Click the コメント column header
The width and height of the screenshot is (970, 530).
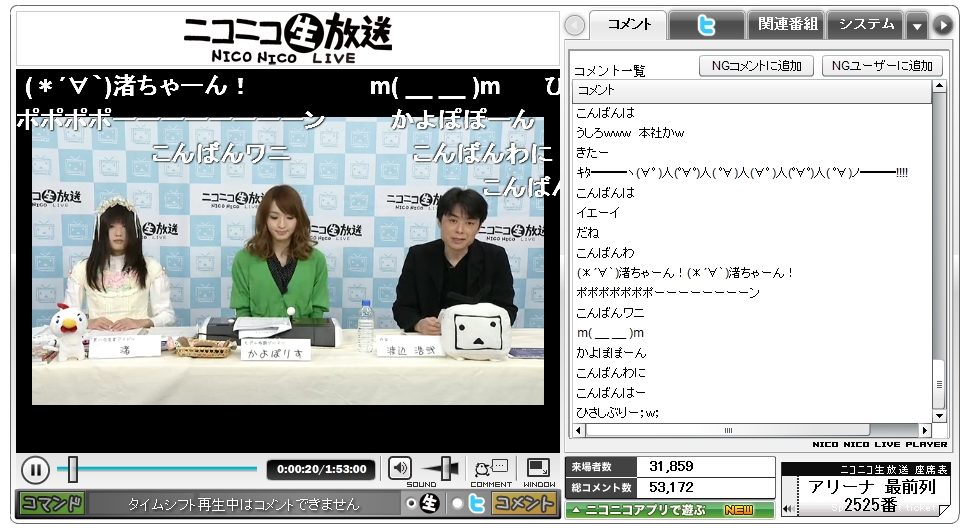[752, 90]
